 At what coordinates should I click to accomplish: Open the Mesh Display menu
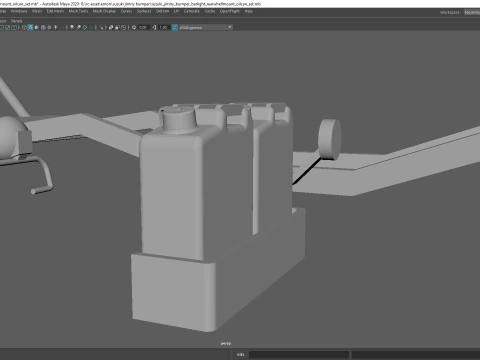tap(104, 11)
